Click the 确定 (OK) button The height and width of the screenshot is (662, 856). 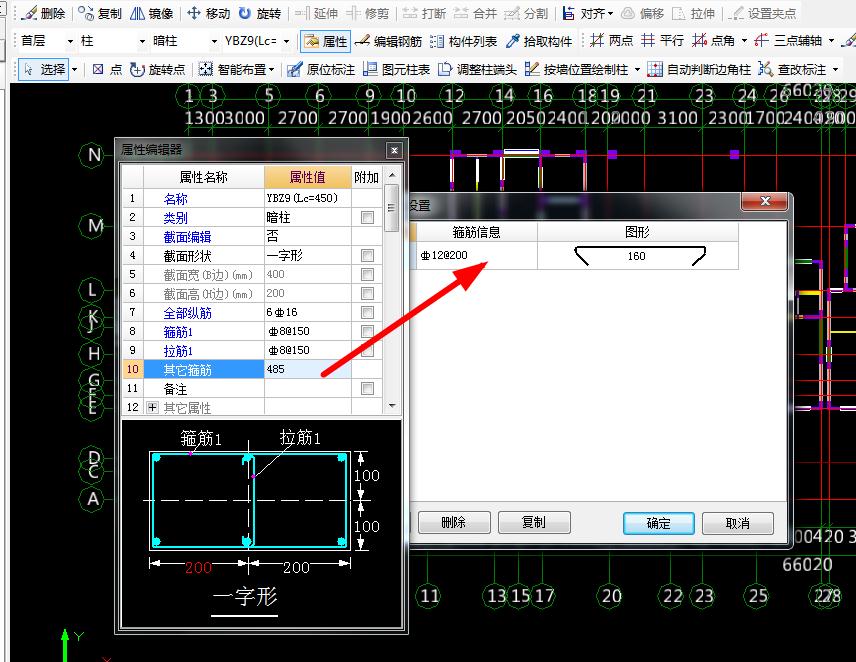point(658,523)
